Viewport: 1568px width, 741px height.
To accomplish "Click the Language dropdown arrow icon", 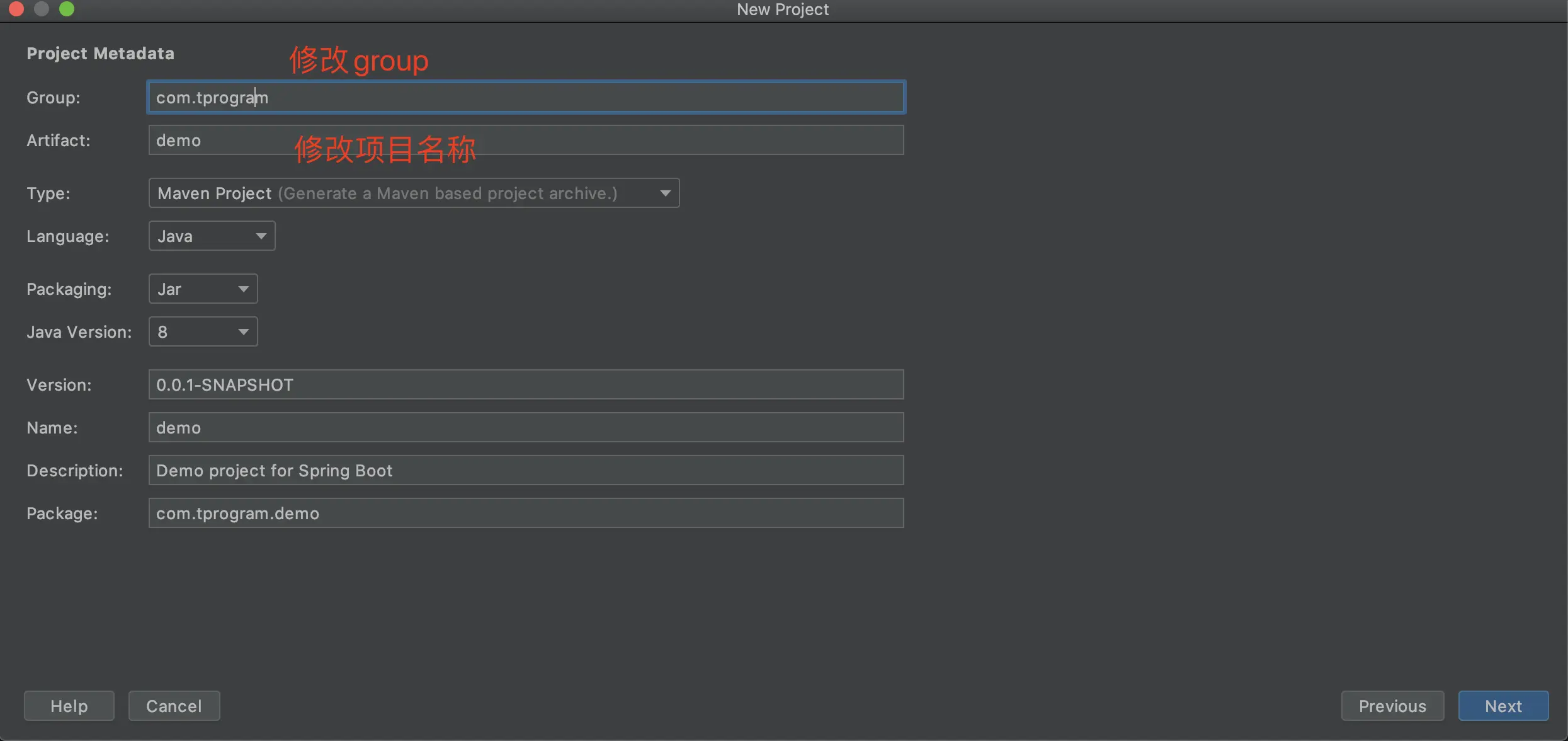I will [x=261, y=236].
